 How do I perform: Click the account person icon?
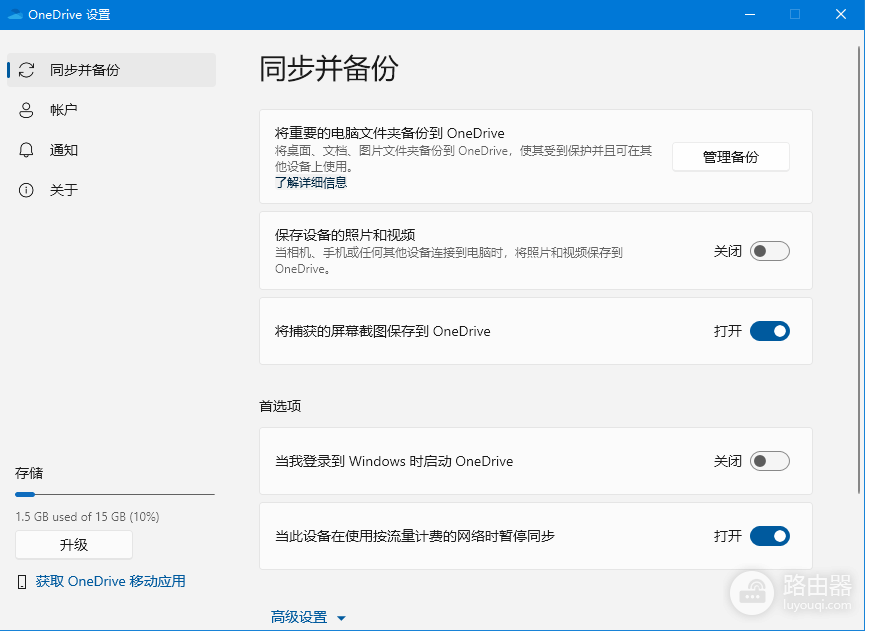(x=26, y=110)
